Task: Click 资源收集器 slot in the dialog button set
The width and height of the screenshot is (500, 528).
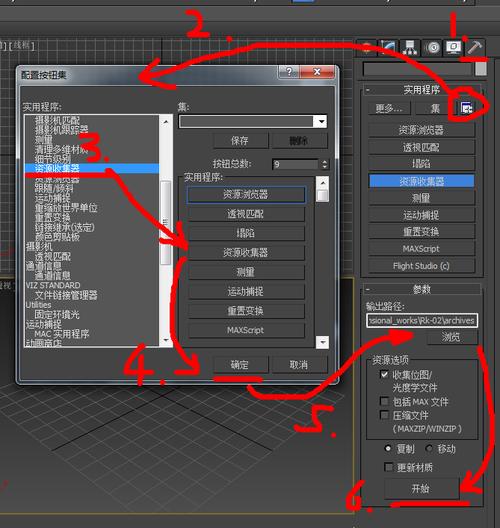Action: click(246, 253)
